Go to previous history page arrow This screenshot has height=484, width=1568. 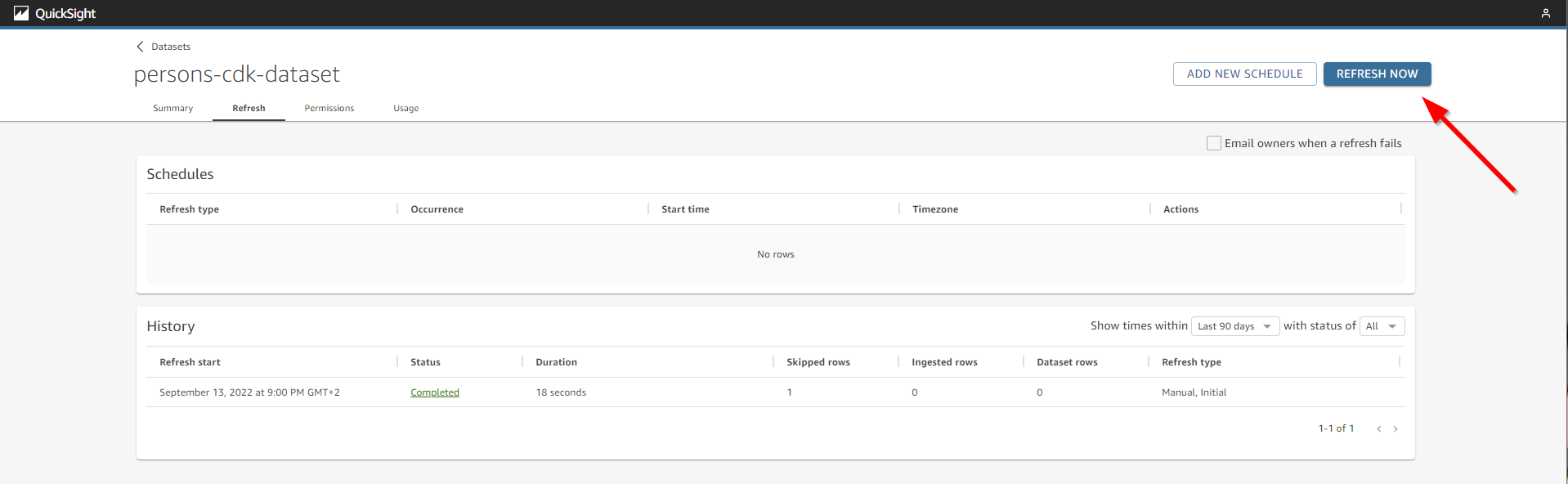[x=1379, y=428]
